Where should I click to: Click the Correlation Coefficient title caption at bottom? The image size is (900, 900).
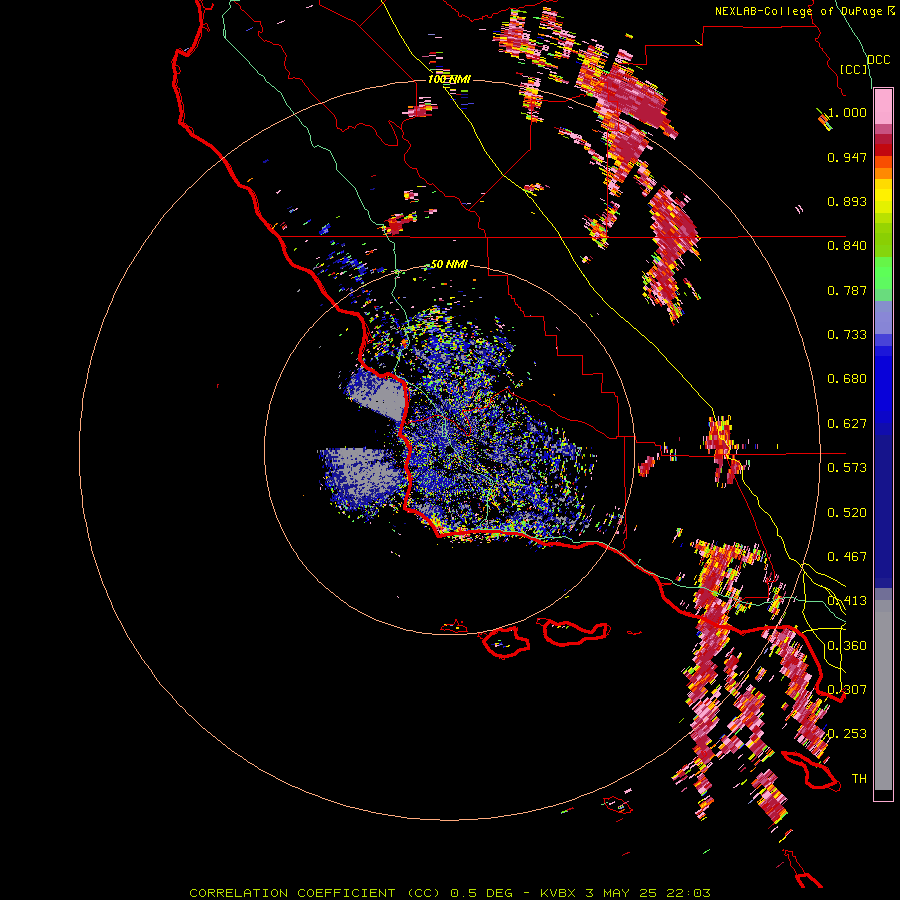click(450, 893)
